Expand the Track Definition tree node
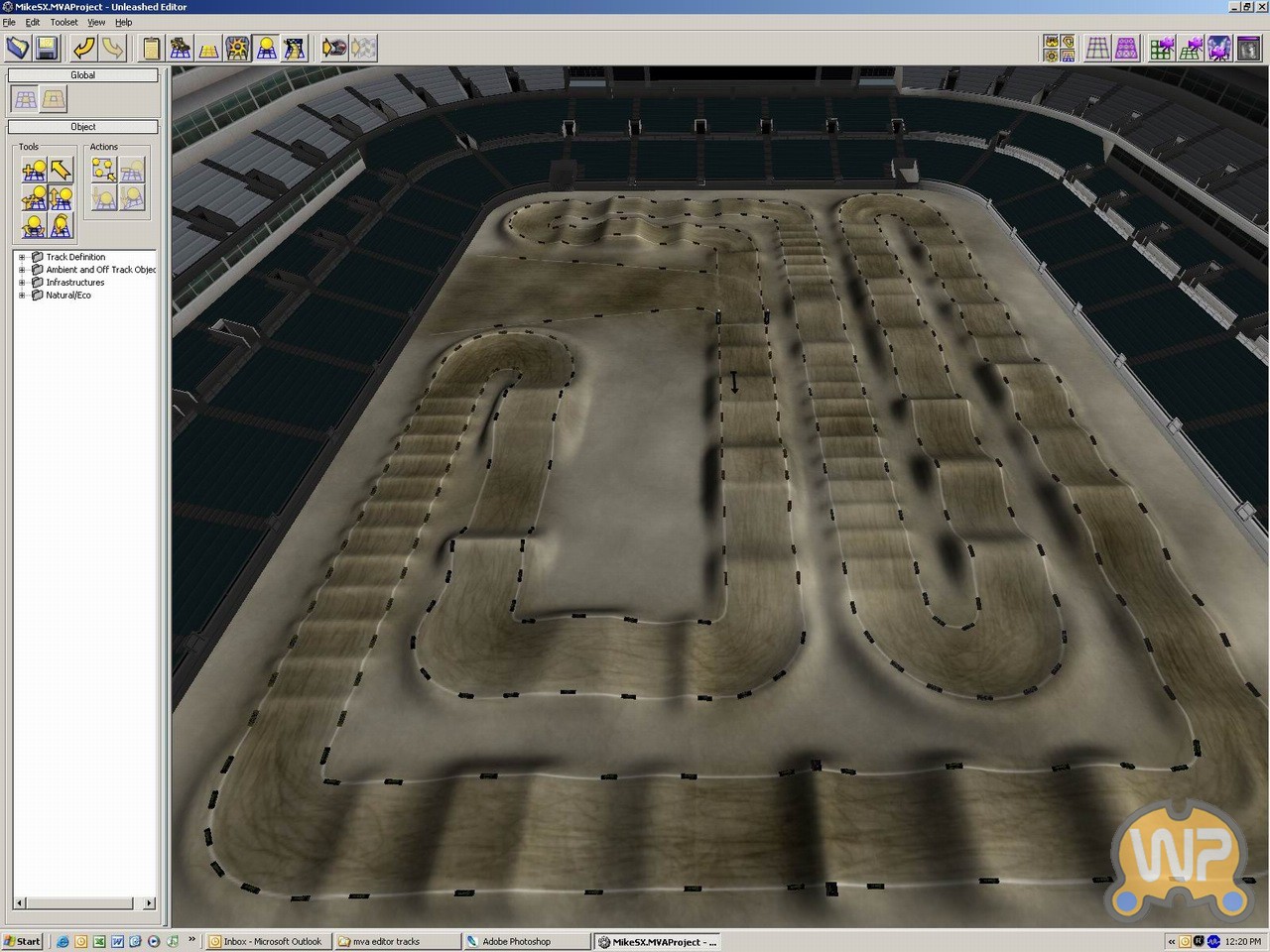Image resolution: width=1270 pixels, height=952 pixels. (x=22, y=257)
